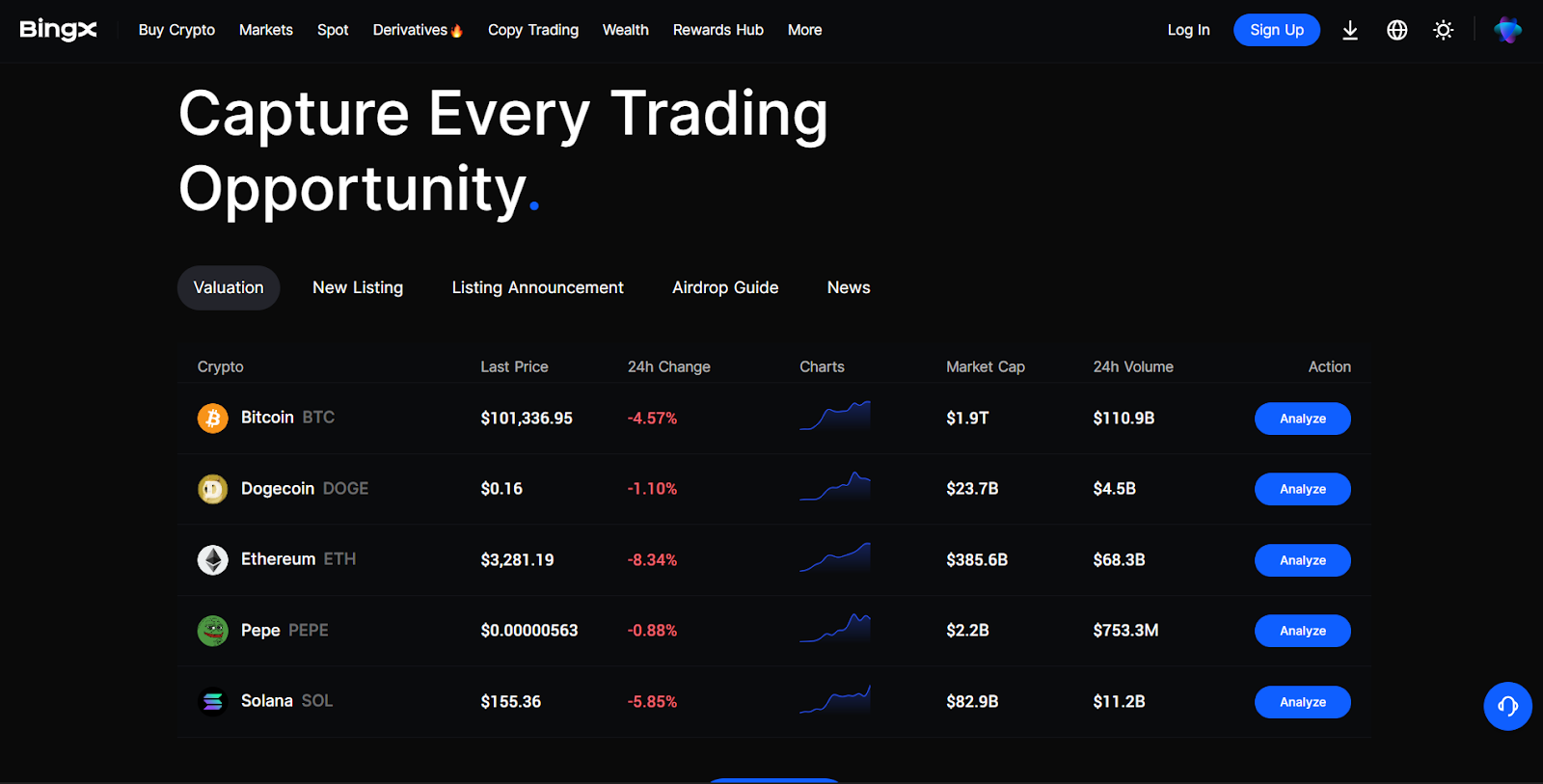Click the download app icon

[x=1350, y=31]
